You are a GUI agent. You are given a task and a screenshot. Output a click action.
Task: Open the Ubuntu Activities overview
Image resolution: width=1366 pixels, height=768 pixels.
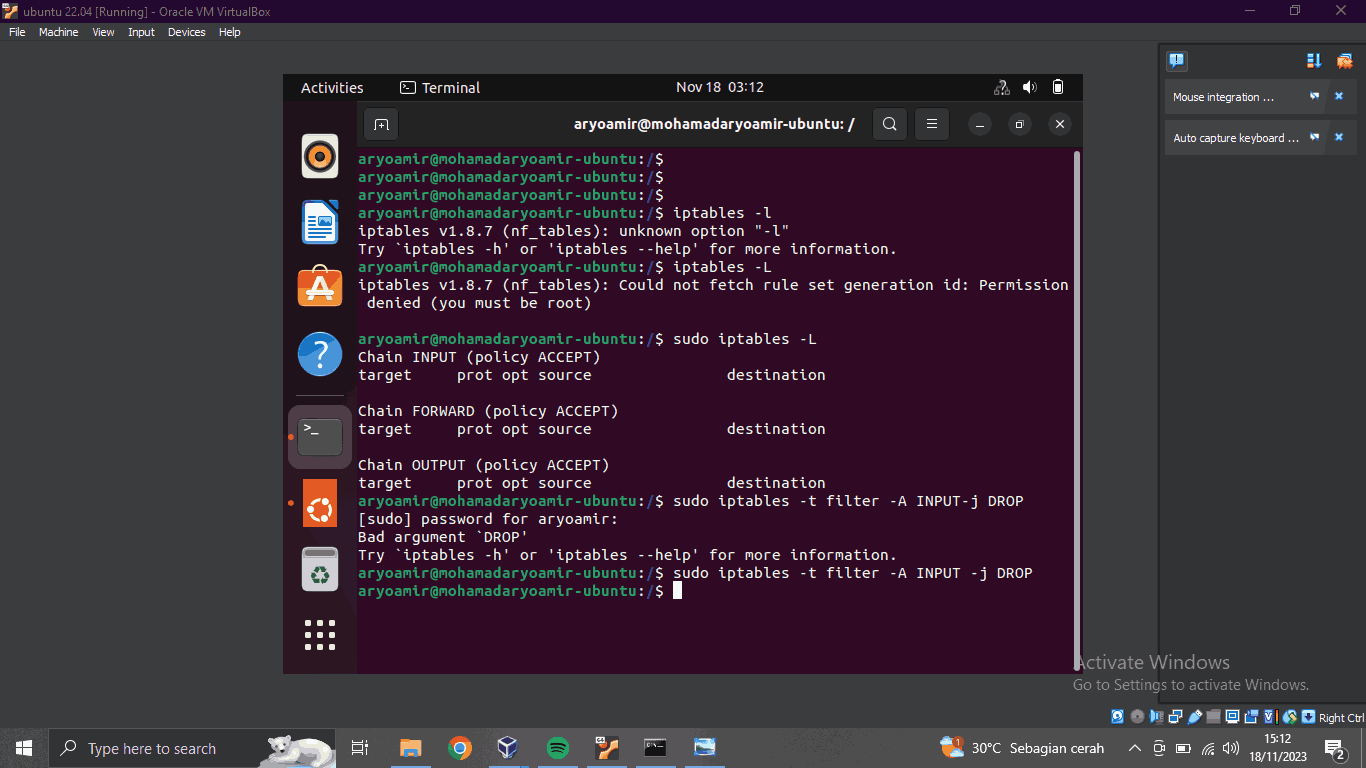pos(332,87)
